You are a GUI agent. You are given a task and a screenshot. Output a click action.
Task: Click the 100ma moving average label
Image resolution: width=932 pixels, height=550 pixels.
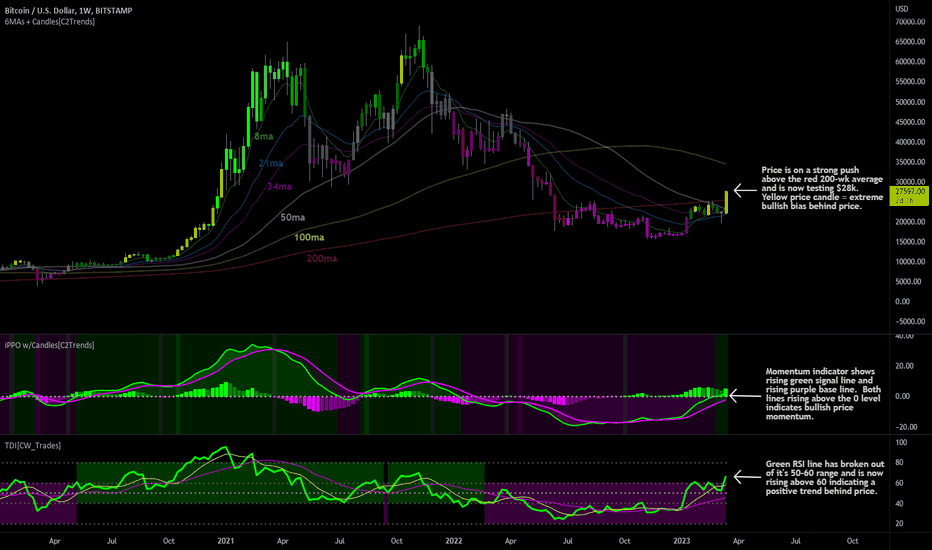coord(309,237)
